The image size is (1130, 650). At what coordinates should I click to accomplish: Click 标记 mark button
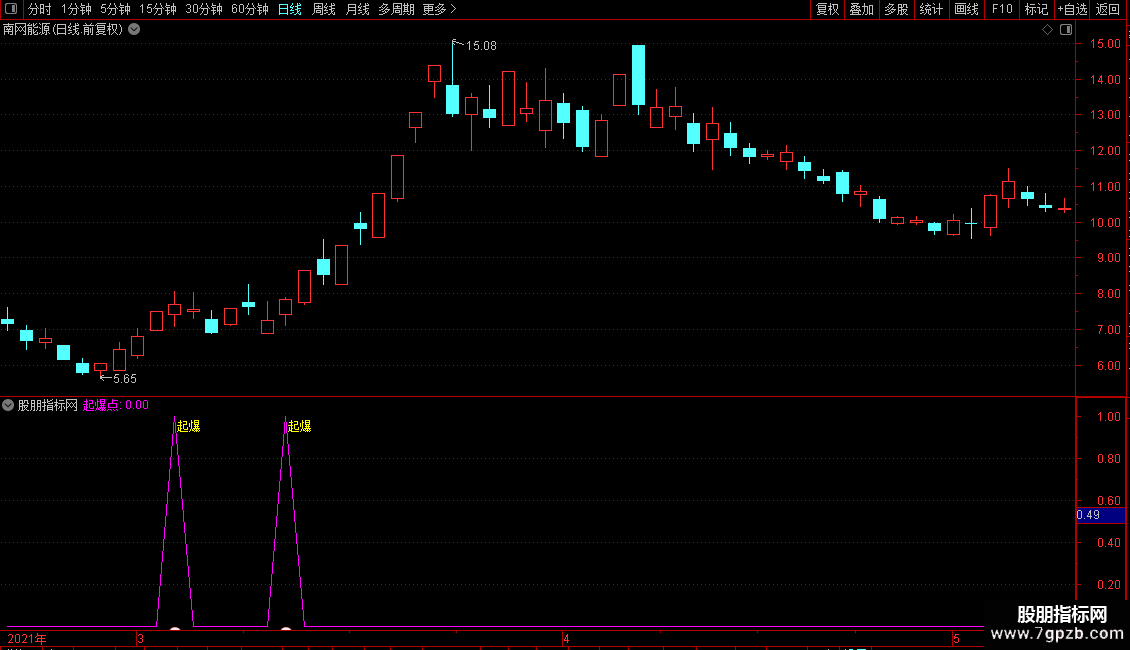tap(1036, 9)
